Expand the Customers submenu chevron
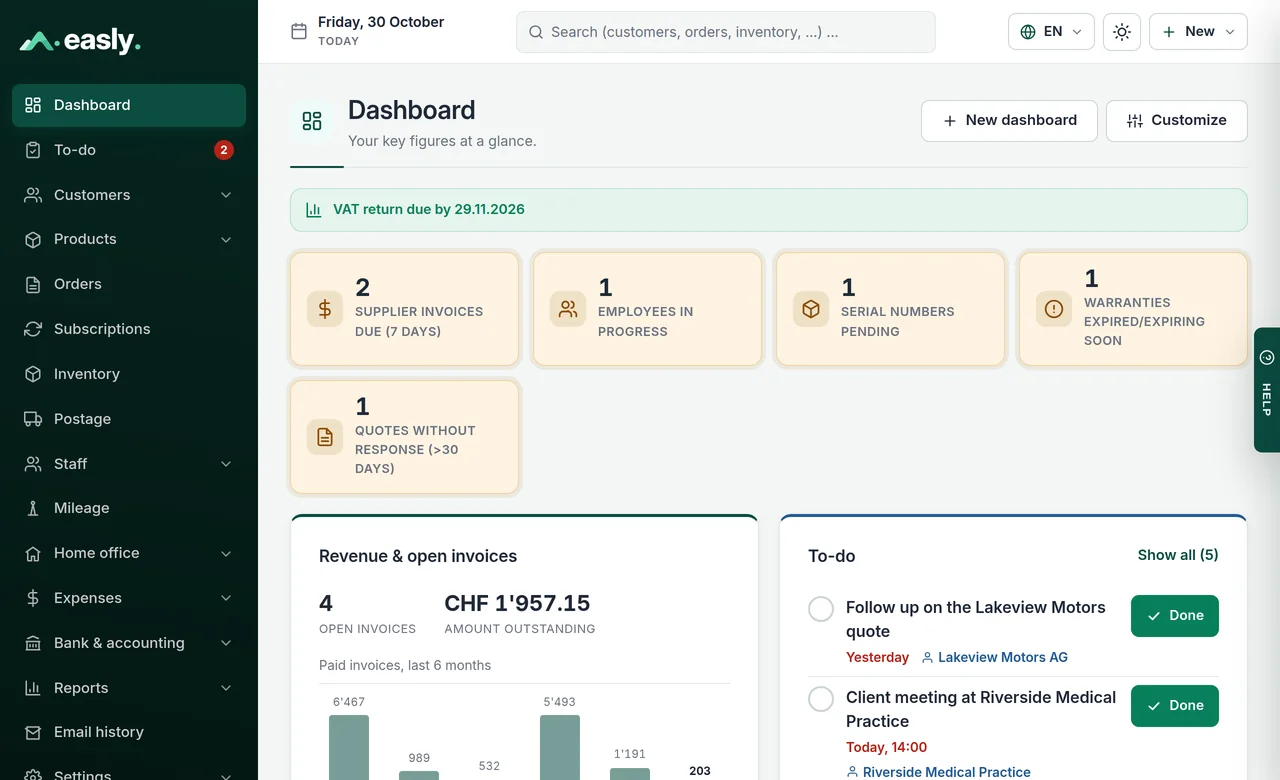1280x780 pixels. click(226, 195)
